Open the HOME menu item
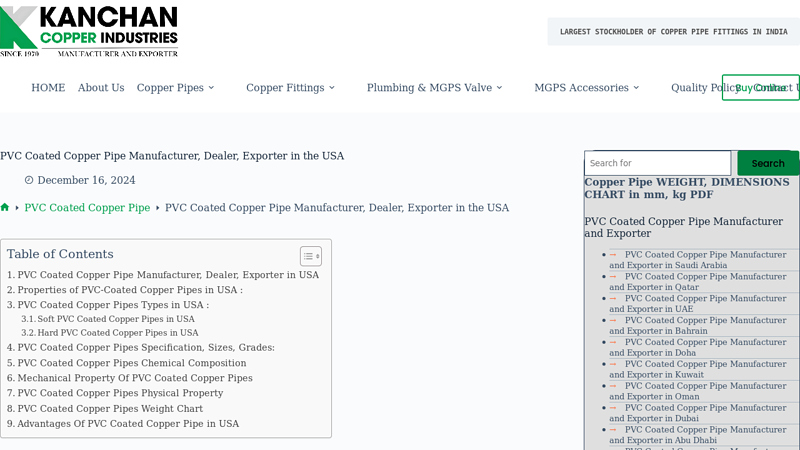 point(48,88)
